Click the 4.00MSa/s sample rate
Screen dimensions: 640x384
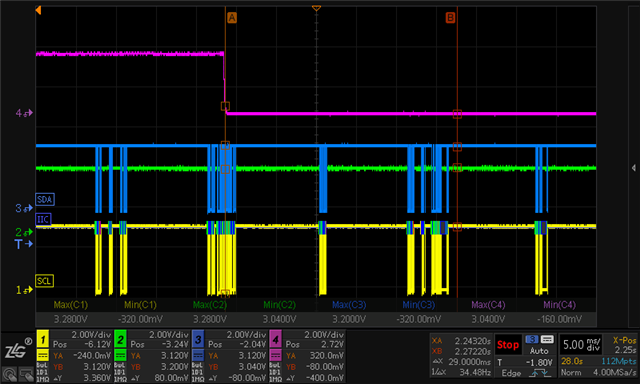tap(615, 373)
